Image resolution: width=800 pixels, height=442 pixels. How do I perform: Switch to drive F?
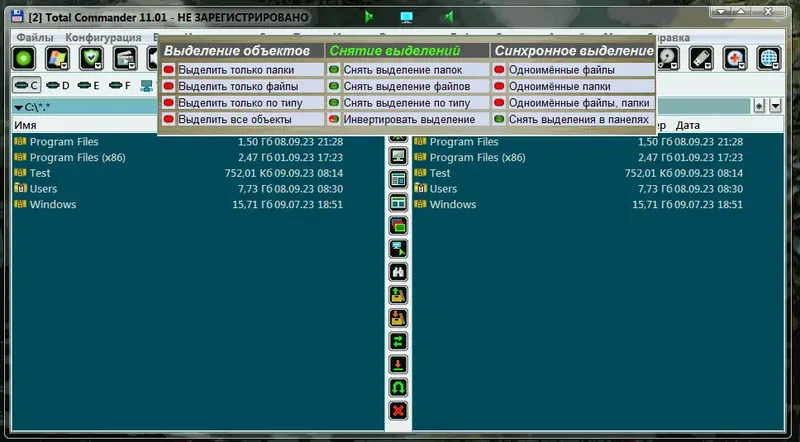pyautogui.click(x=119, y=85)
